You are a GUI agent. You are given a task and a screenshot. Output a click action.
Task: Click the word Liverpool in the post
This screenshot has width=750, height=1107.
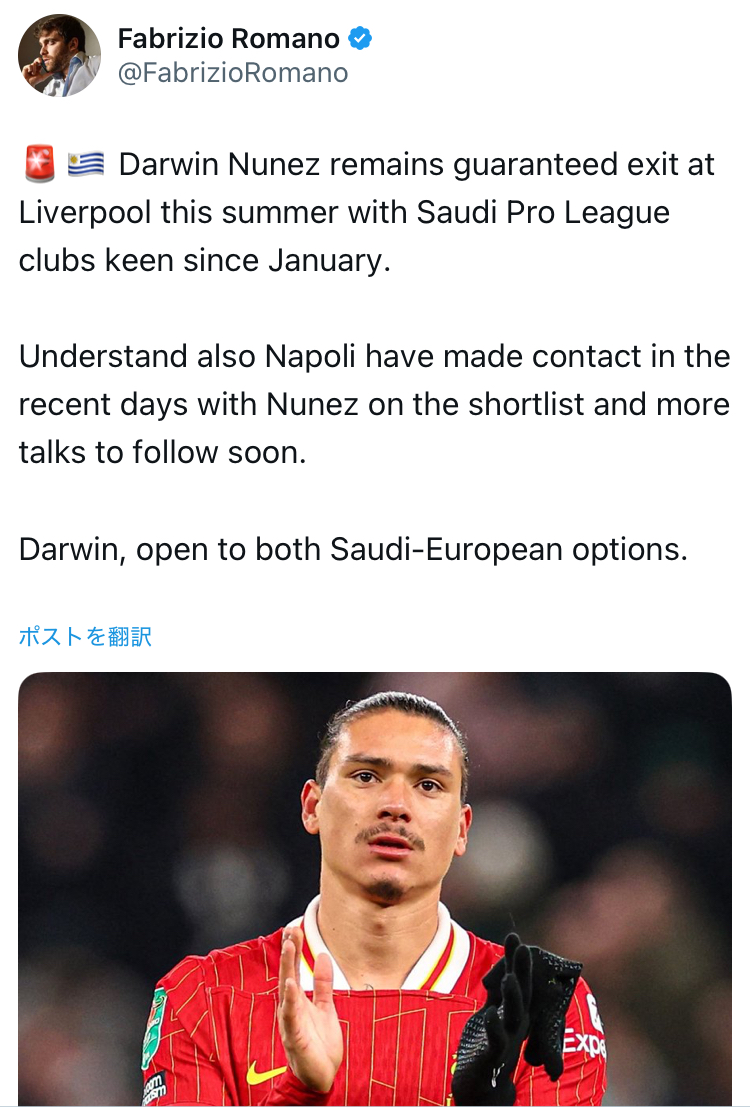point(85,213)
